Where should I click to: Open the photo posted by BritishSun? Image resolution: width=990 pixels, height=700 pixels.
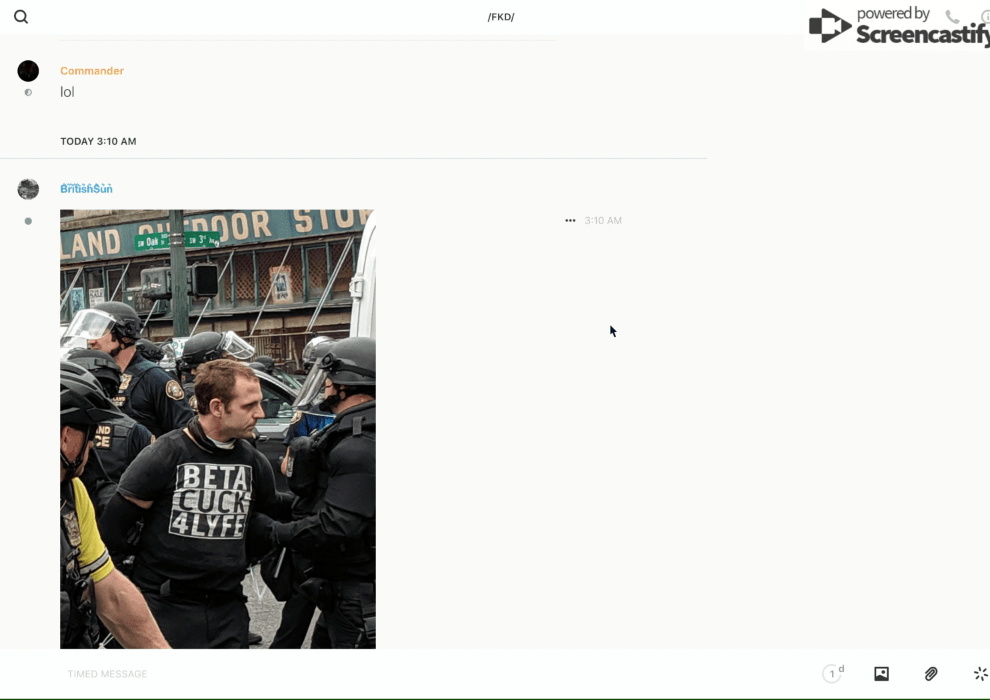pos(218,429)
